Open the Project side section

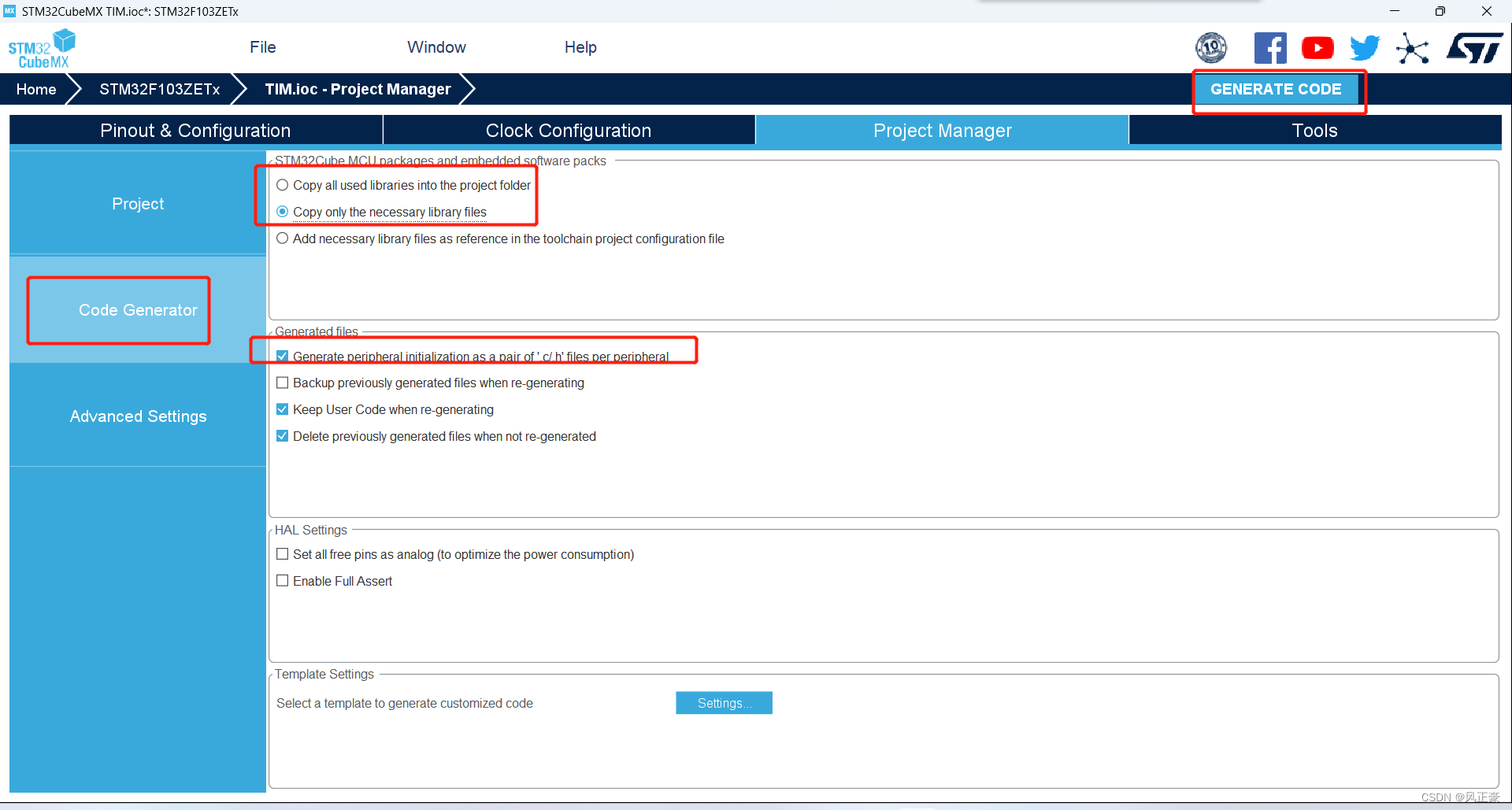[138, 204]
